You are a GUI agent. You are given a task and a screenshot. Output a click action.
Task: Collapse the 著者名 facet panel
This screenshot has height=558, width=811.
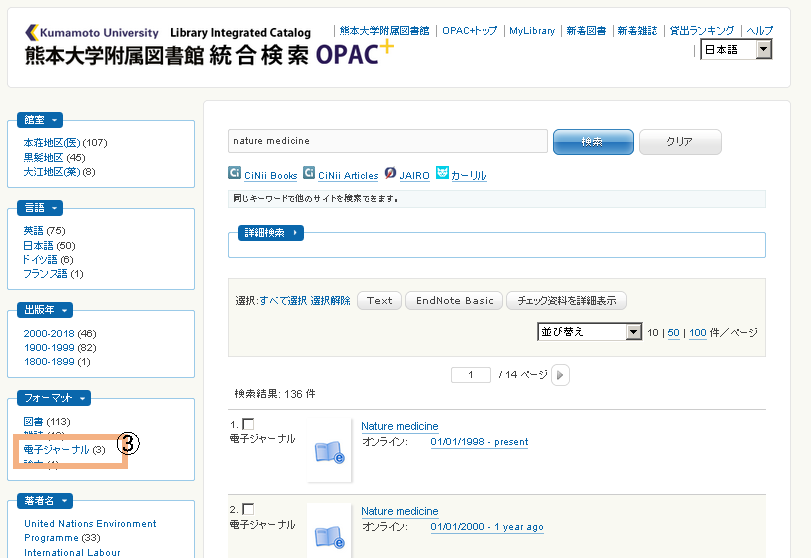pyautogui.click(x=45, y=501)
